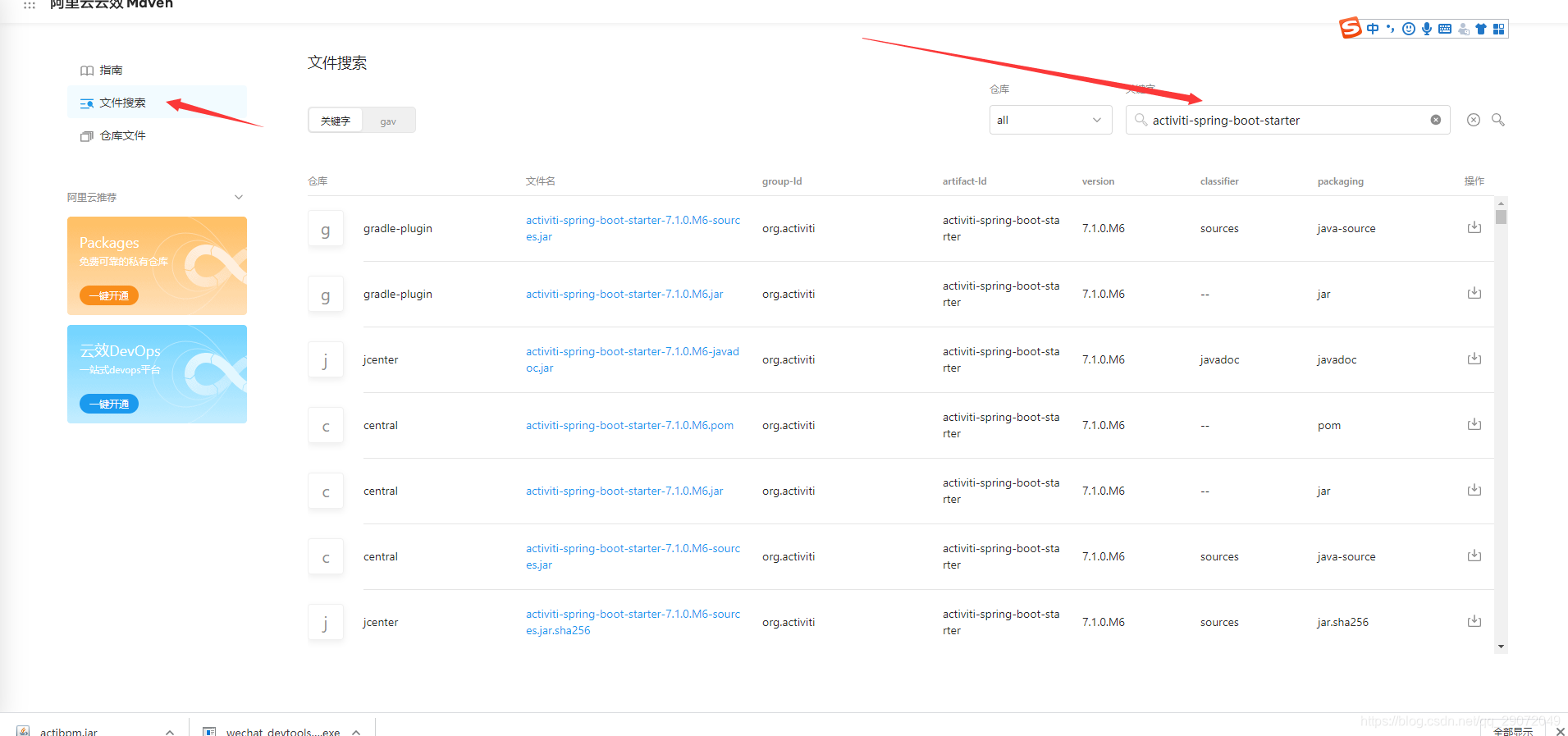Download gradle-plugin M6-sources.jar row file
This screenshot has width=1568, height=736.
click(1474, 227)
